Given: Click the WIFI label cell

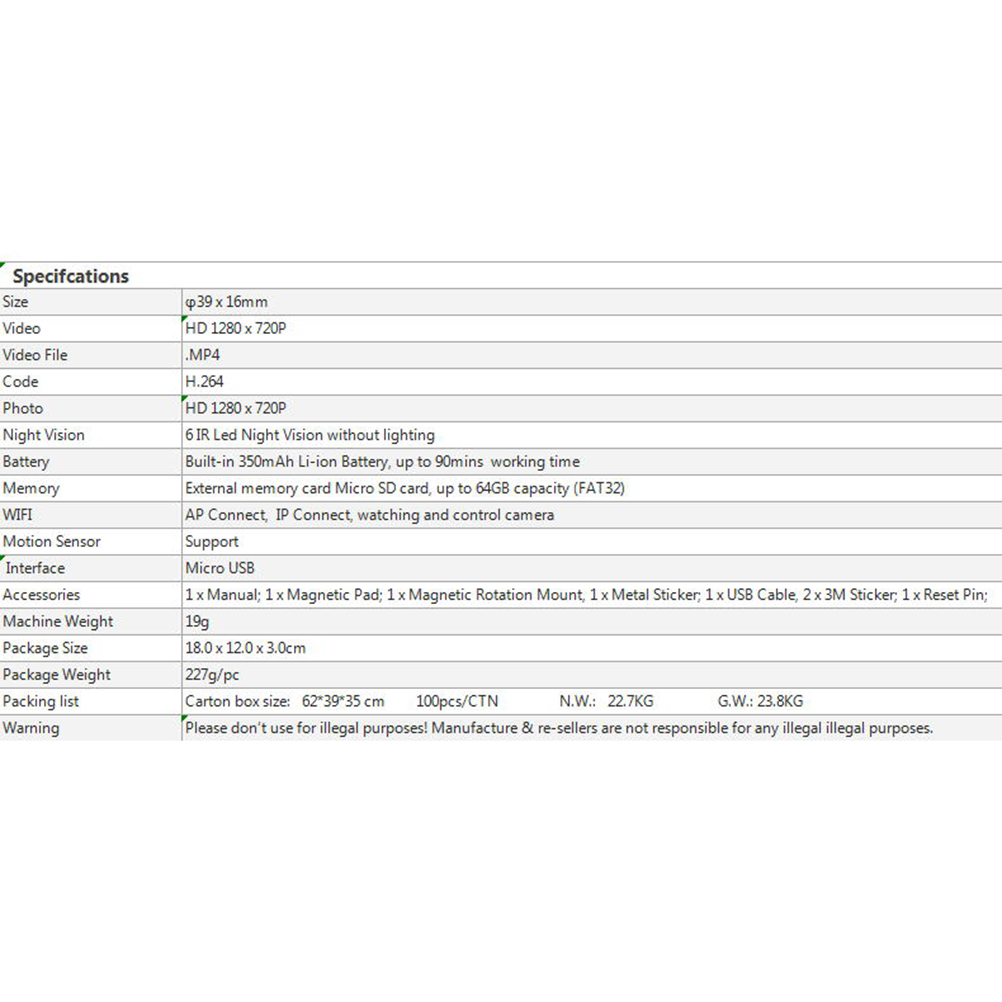Looking at the screenshot, I should tap(18, 515).
